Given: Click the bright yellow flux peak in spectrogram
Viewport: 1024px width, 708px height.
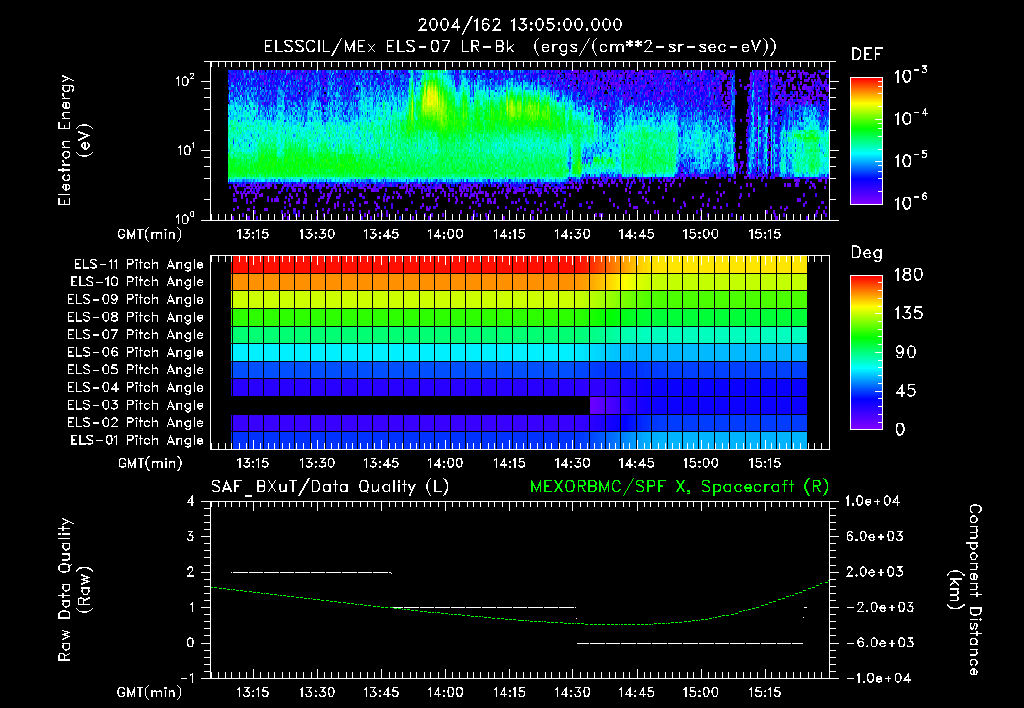Looking at the screenshot, I should [431, 98].
